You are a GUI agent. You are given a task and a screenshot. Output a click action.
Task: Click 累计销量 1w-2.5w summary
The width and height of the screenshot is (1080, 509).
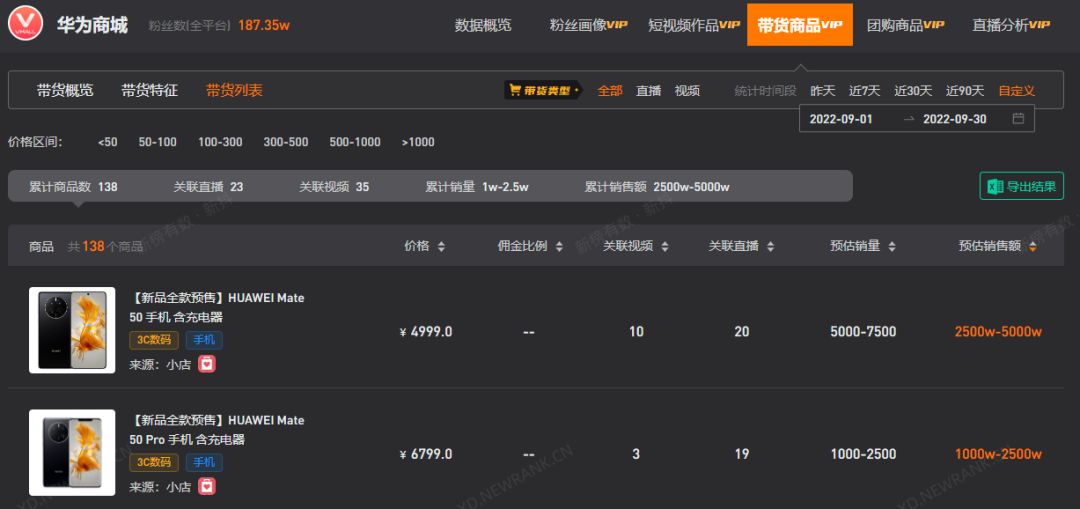tap(477, 187)
